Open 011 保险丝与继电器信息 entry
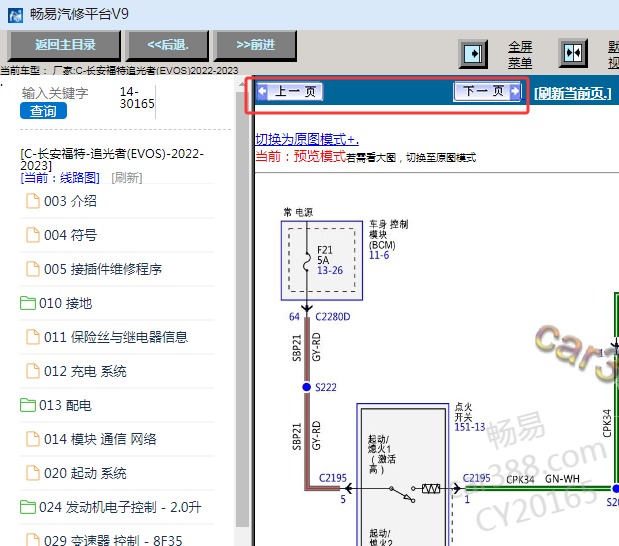Screen dimensions: 619x546 (x=117, y=337)
